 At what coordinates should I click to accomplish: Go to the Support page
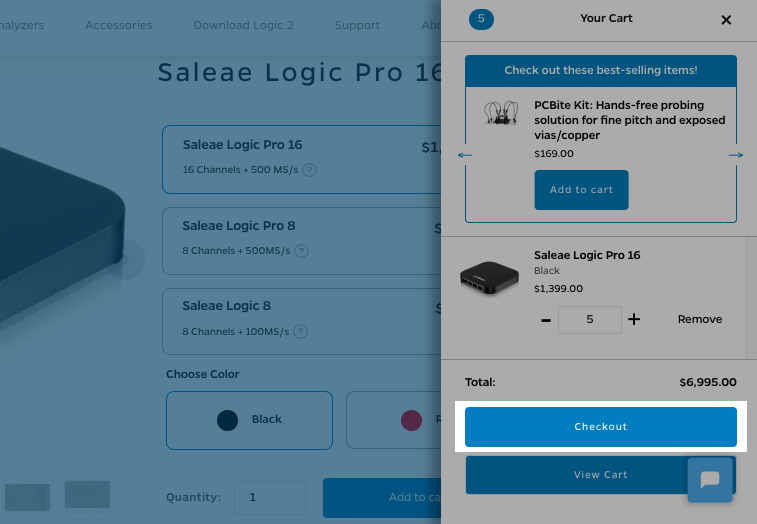point(357,25)
